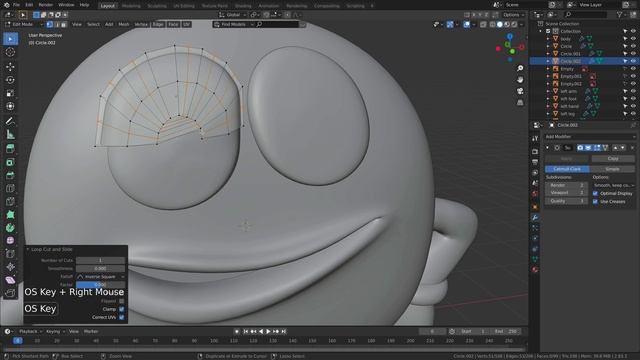Select the Bevel tool
This screenshot has height=360, width=640.
tap(10, 175)
